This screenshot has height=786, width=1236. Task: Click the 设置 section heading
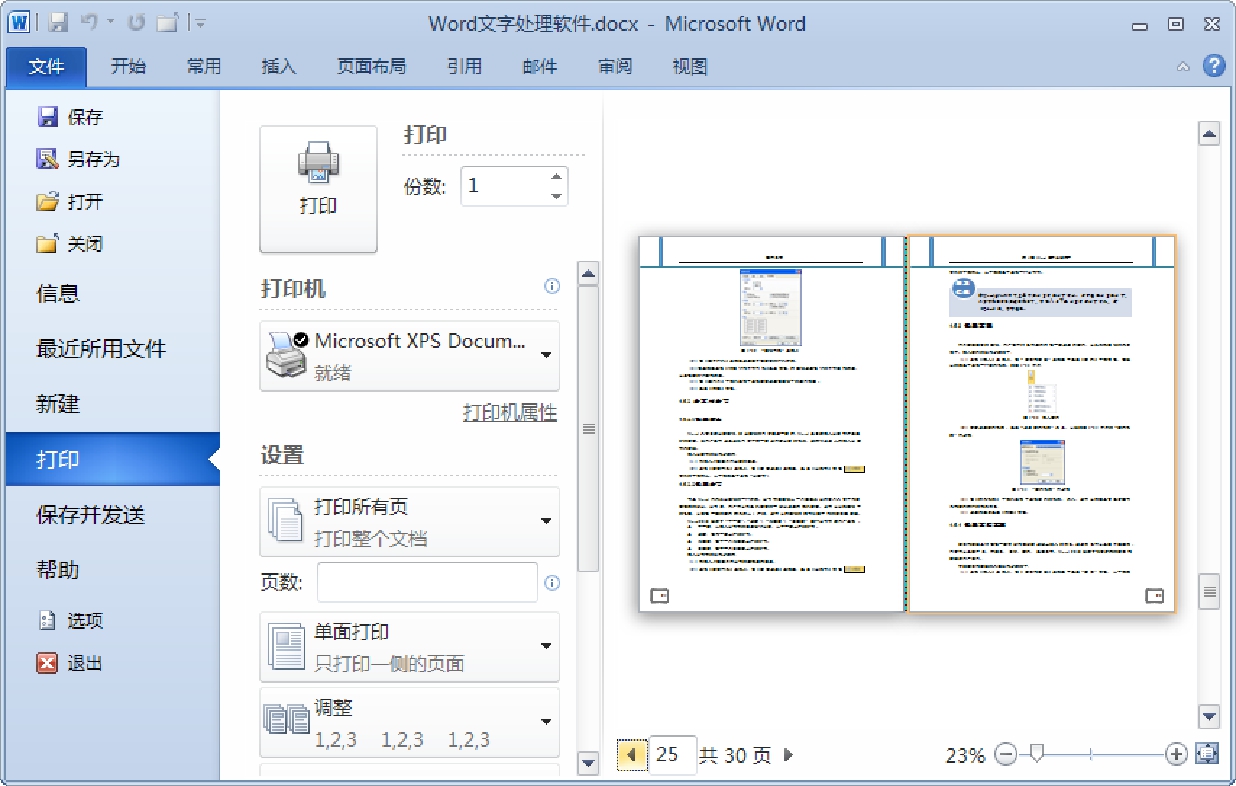282,455
